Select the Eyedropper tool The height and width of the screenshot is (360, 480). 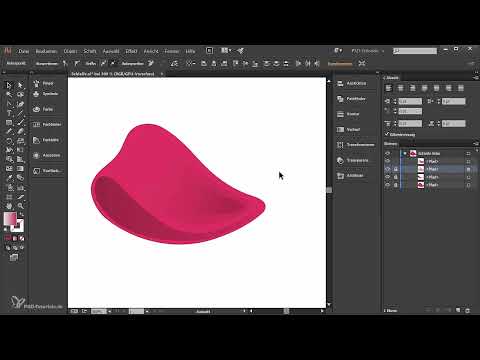9,178
